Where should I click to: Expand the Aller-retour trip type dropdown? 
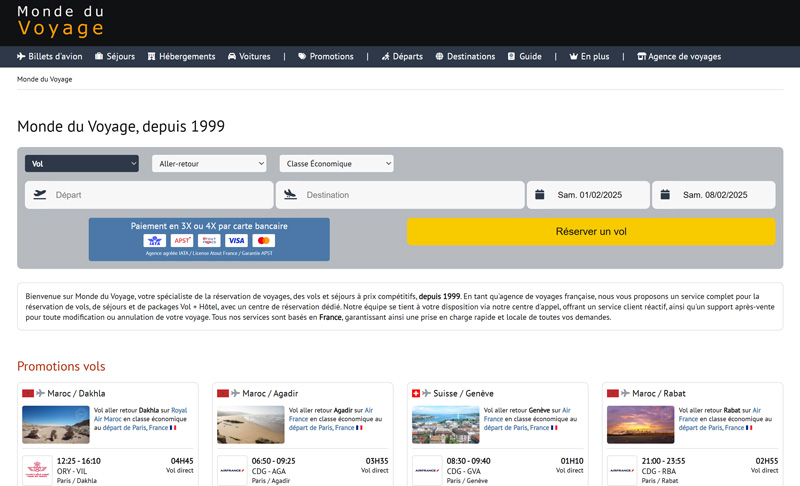[x=209, y=163]
